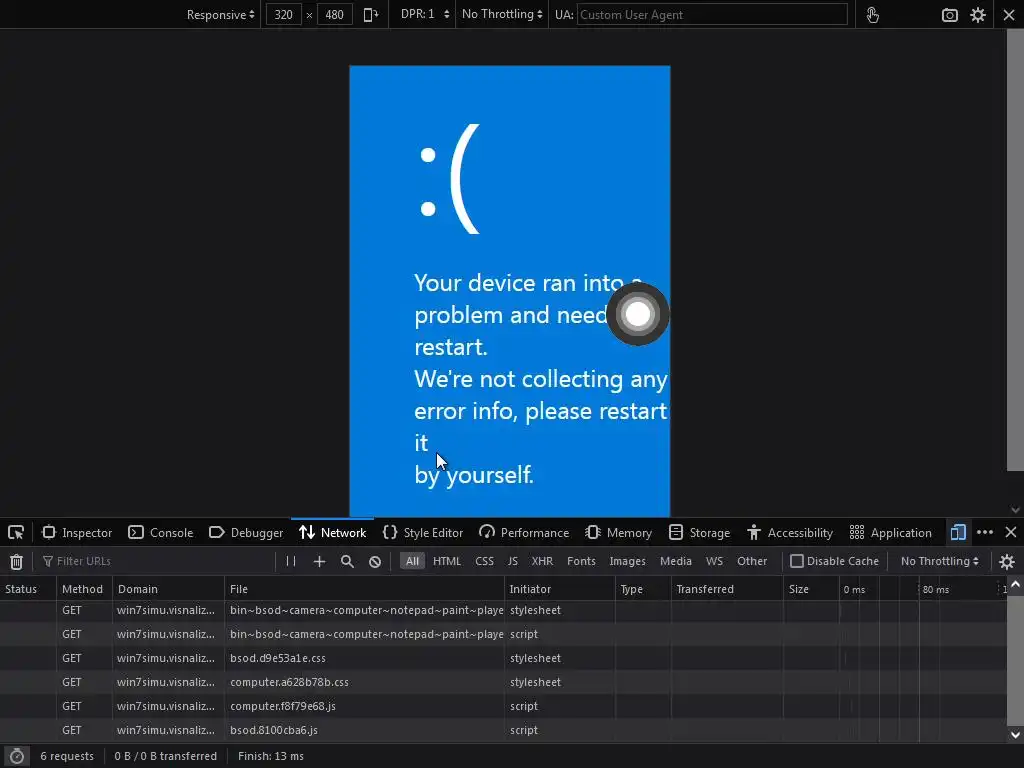Start performance analysis stopwatch icon
Viewport: 1024px width, 768px height.
(17, 756)
